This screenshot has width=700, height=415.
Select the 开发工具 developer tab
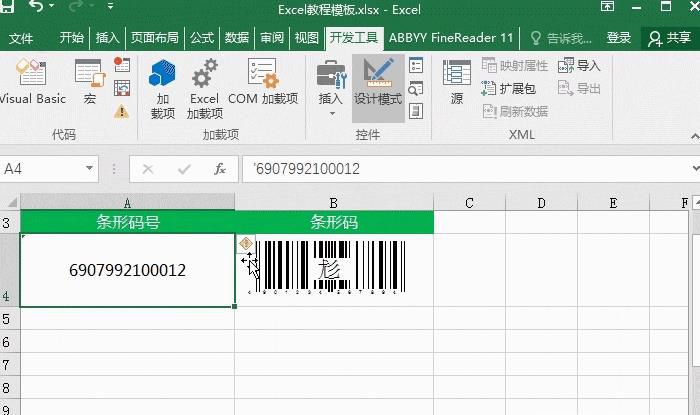[354, 38]
